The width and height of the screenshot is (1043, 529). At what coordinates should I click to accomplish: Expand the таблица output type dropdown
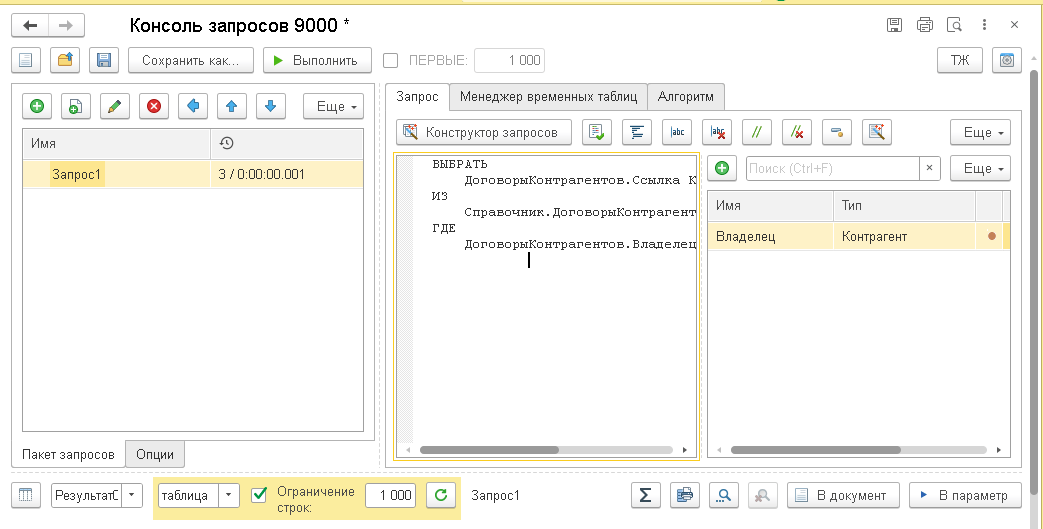(229, 495)
